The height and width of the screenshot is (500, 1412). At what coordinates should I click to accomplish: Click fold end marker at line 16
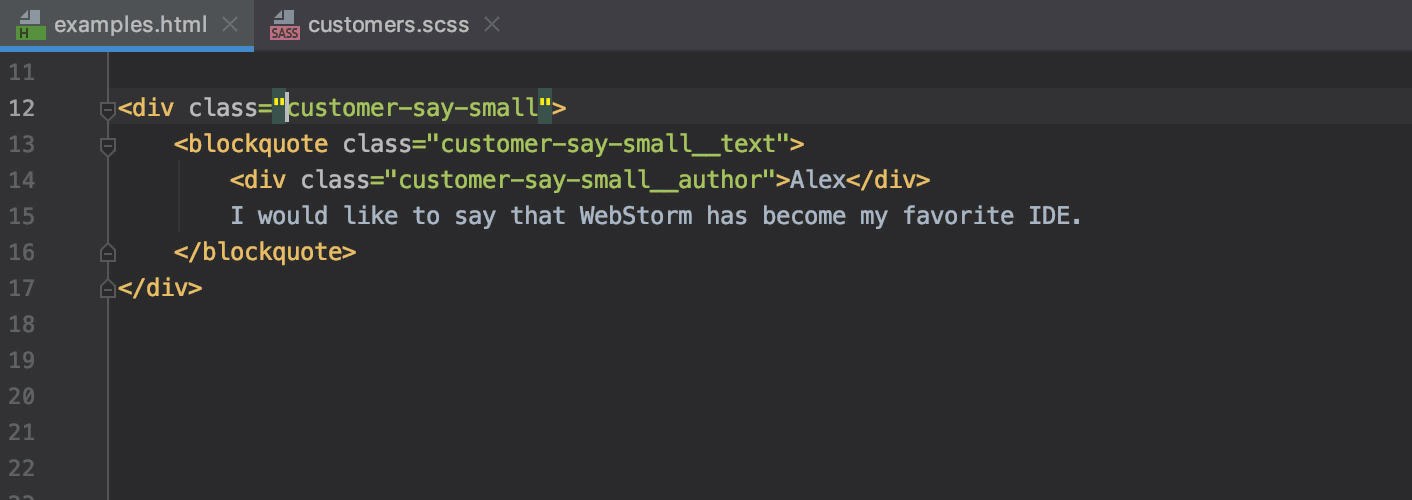click(108, 253)
